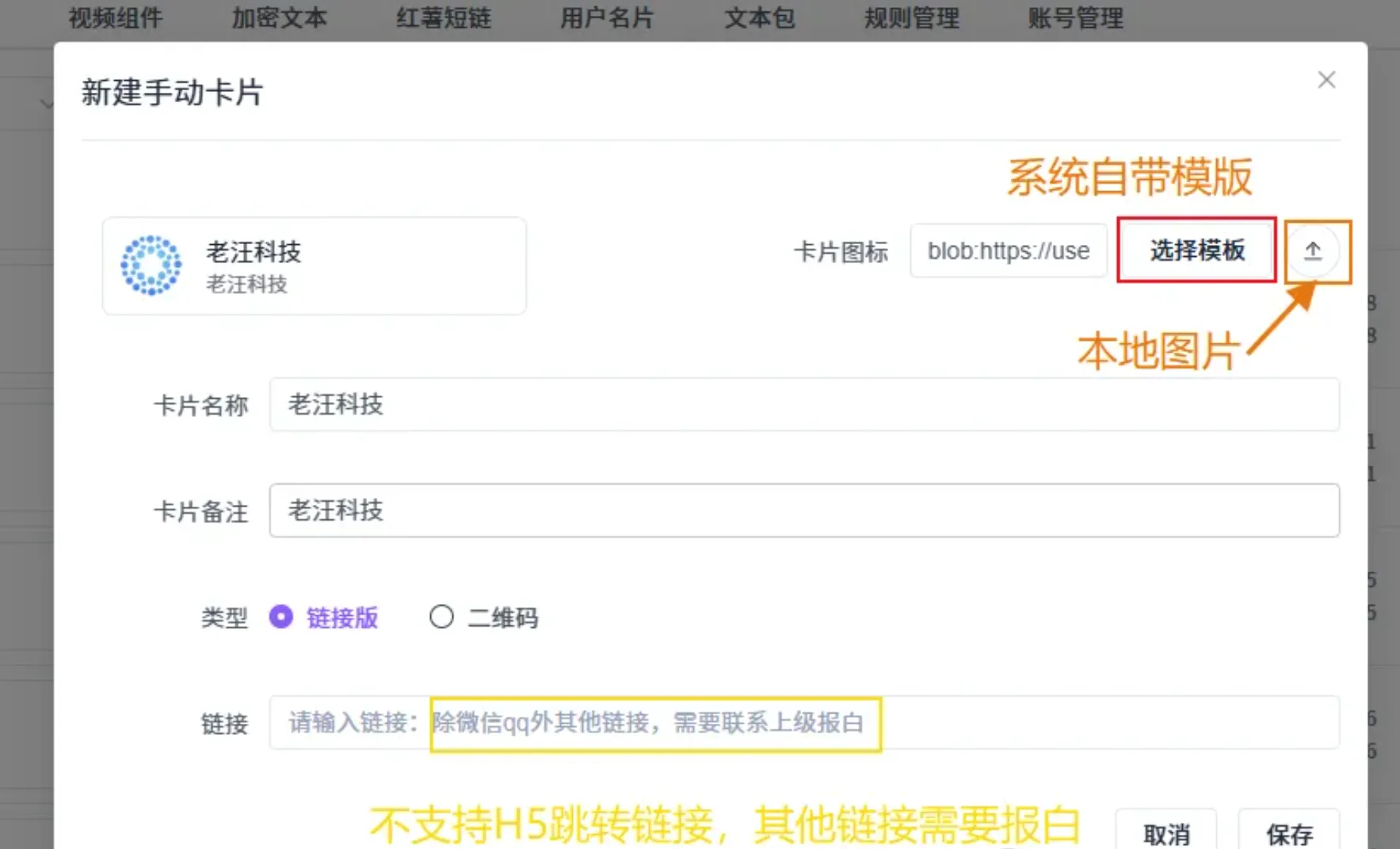Focus the 链接 input field
1400x849 pixels.
coord(804,722)
